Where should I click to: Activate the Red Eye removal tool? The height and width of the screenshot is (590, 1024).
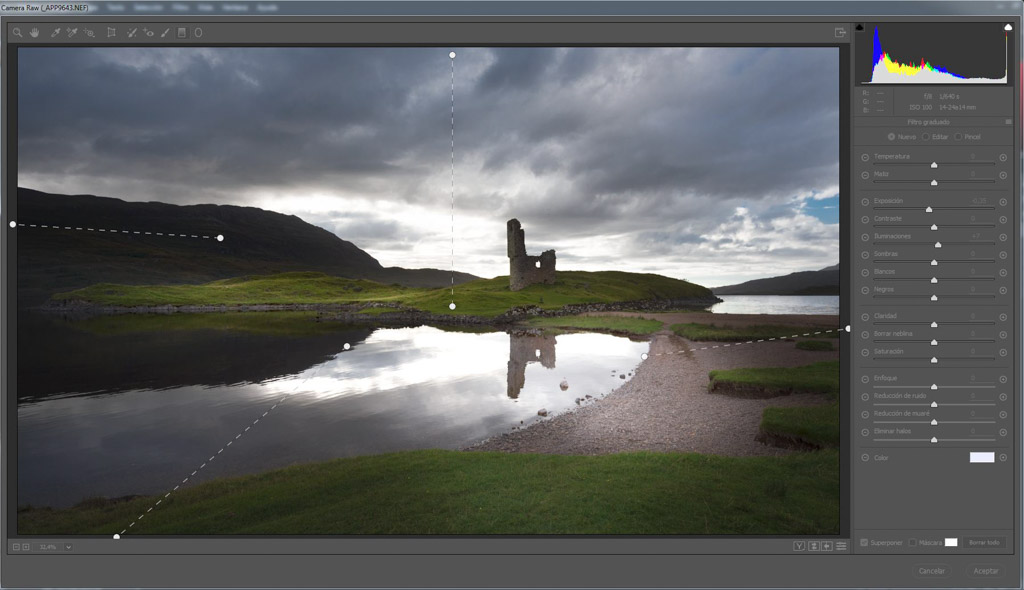pyautogui.click(x=148, y=32)
